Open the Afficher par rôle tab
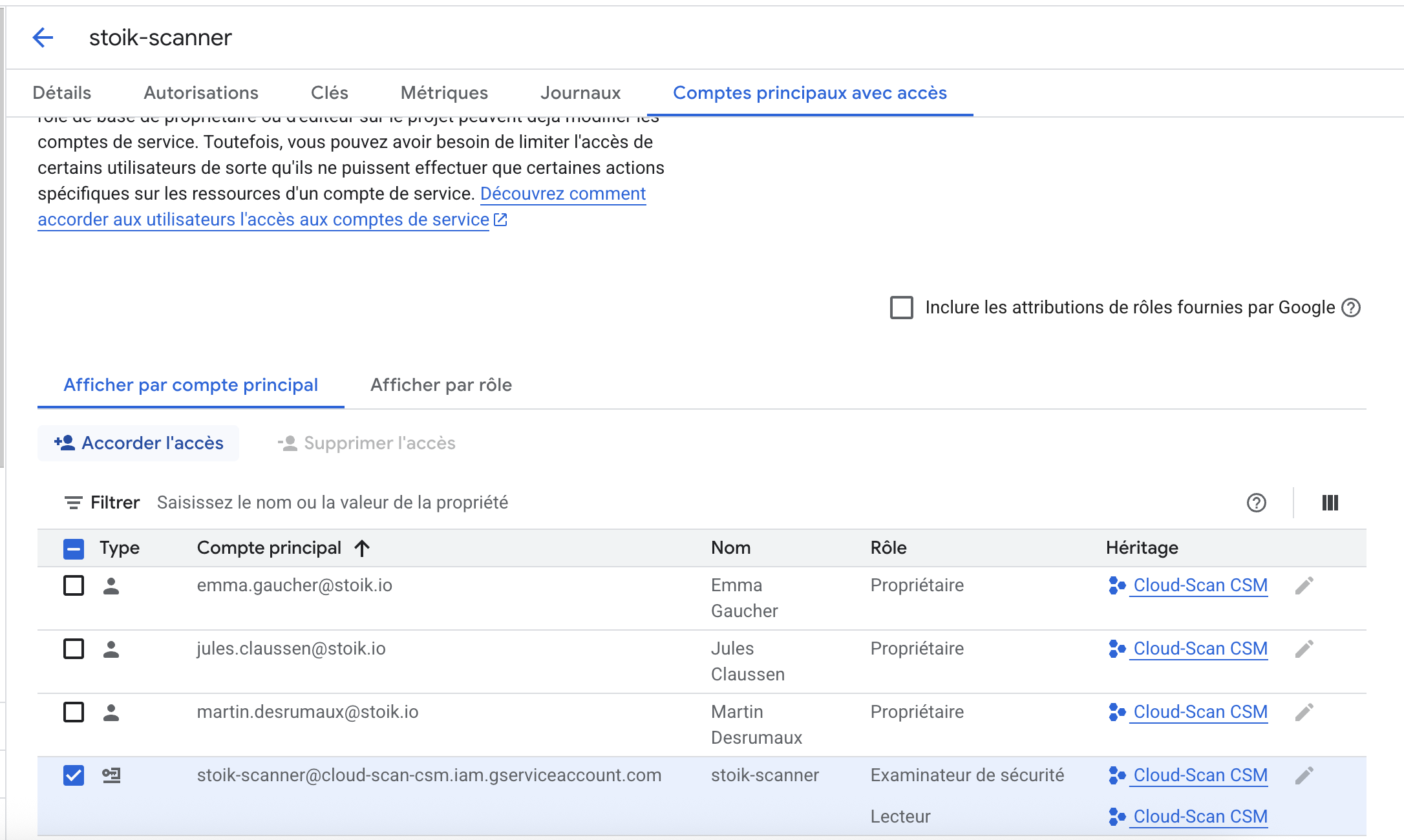1404x840 pixels. point(441,385)
